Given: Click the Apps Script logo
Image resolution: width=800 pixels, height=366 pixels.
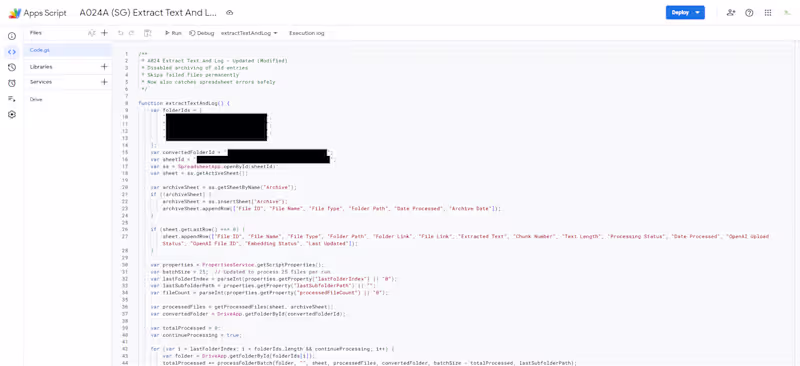Looking at the screenshot, I should 38,13.
